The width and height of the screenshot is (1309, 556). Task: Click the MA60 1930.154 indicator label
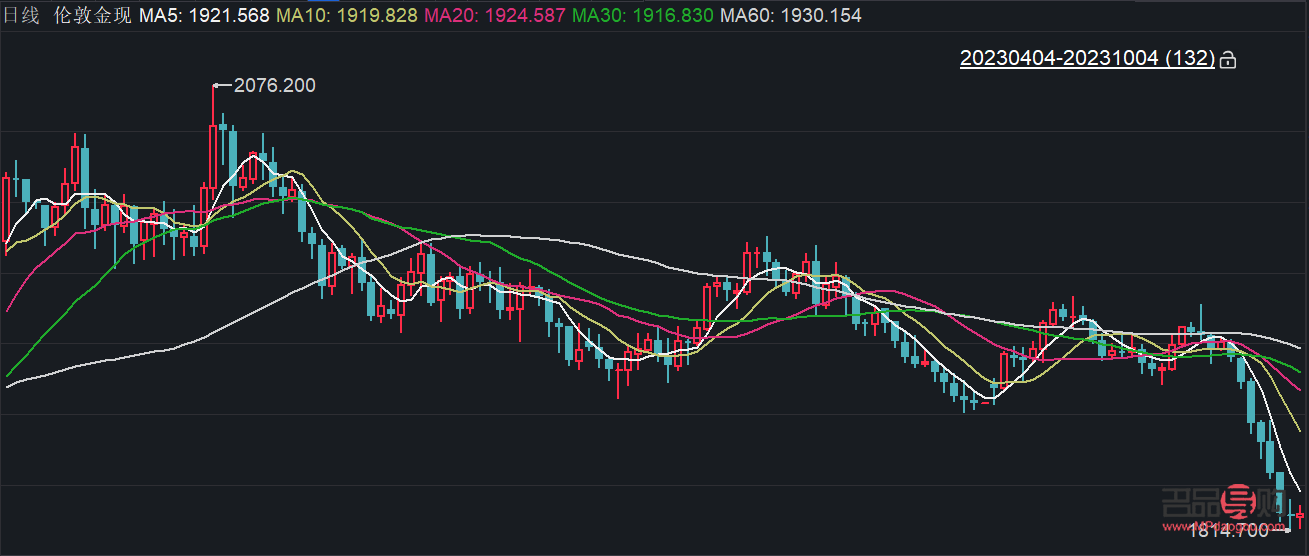[x=790, y=16]
